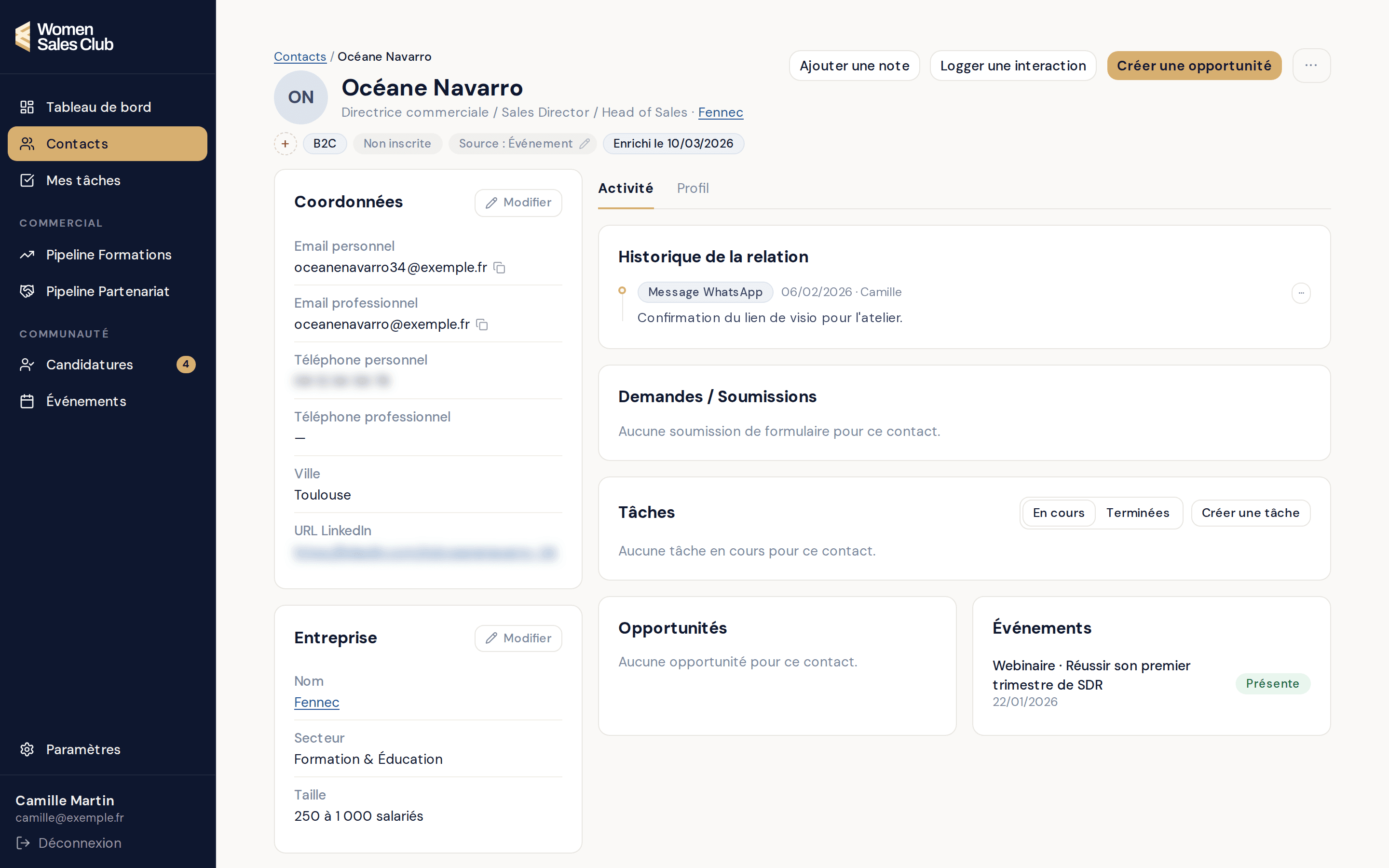Open options menu for WhatsApp history entry
This screenshot has height=868, width=1389.
1301,293
